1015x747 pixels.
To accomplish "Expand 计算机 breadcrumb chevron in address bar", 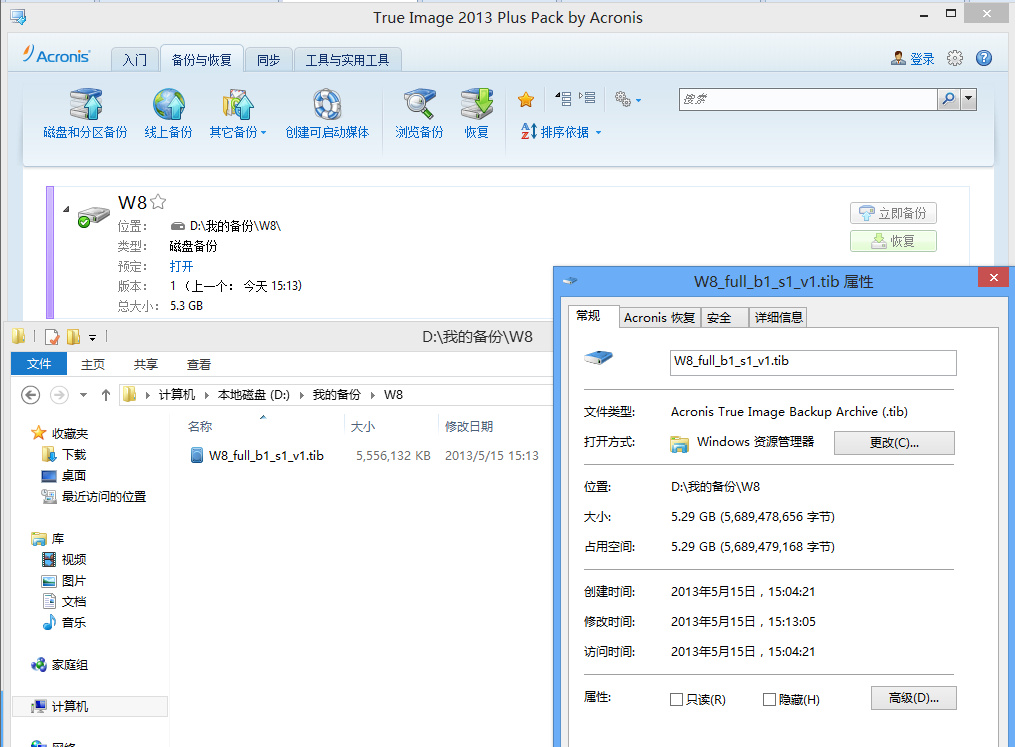I will pyautogui.click(x=207, y=395).
